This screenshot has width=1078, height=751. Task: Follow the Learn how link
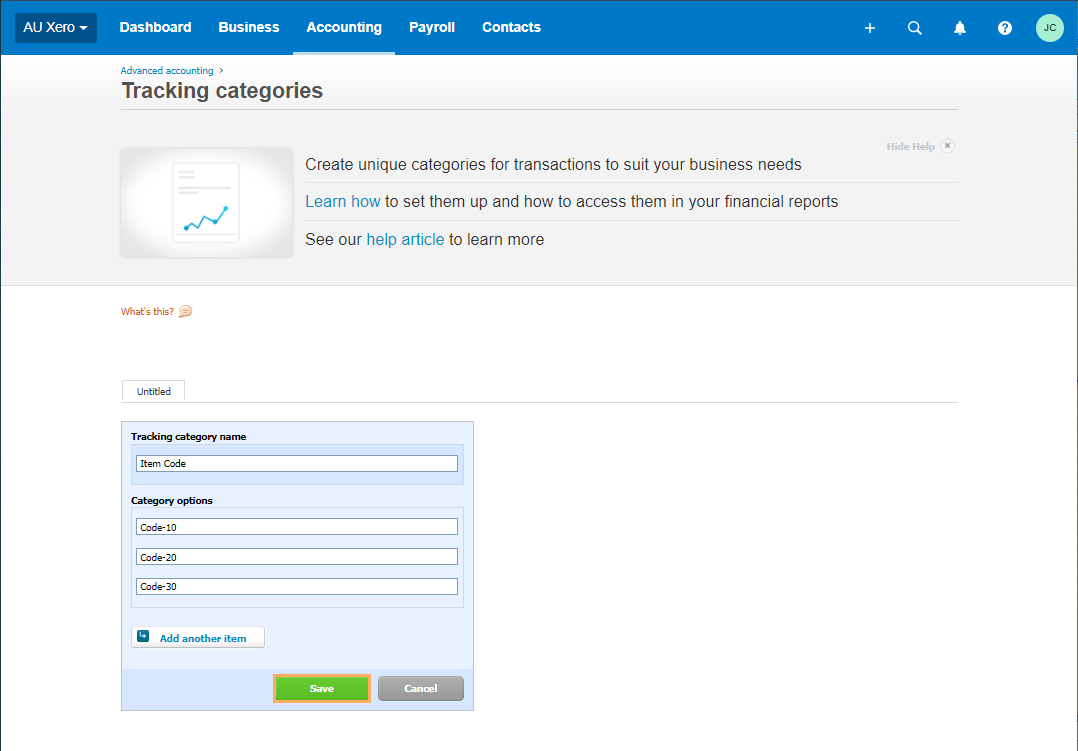[x=342, y=202]
